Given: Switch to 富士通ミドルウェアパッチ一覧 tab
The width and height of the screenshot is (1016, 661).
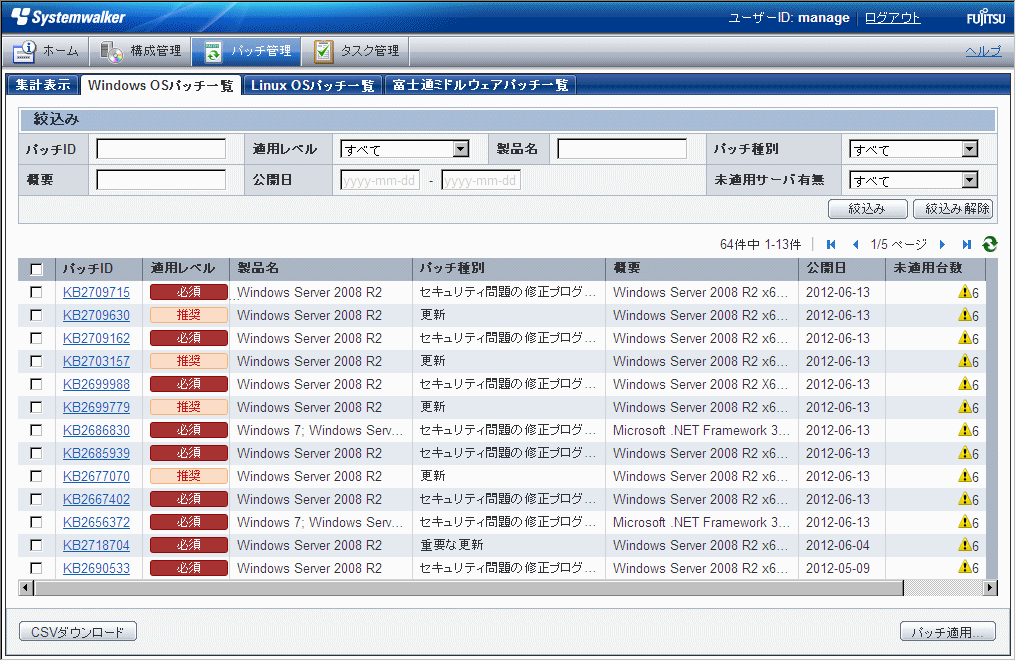Looking at the screenshot, I should click(480, 85).
